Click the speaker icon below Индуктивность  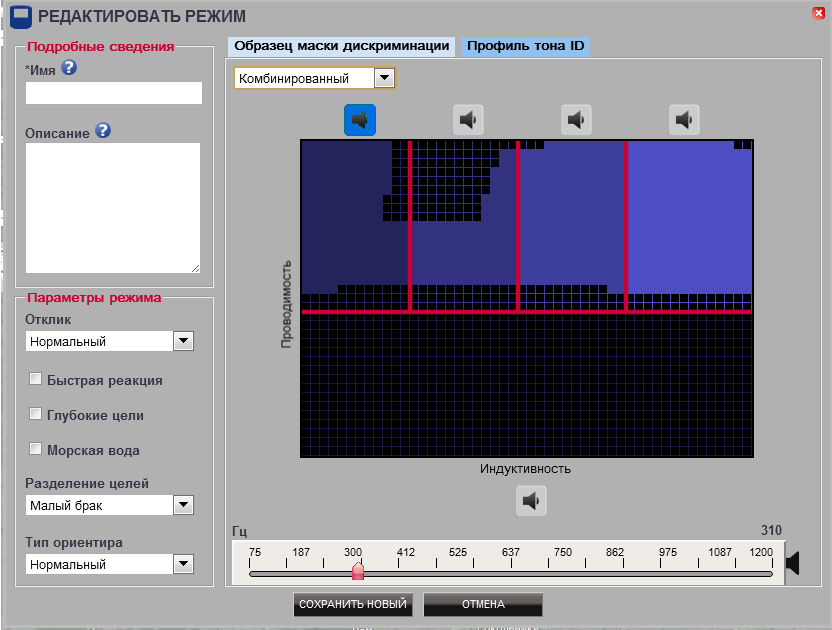coord(531,500)
